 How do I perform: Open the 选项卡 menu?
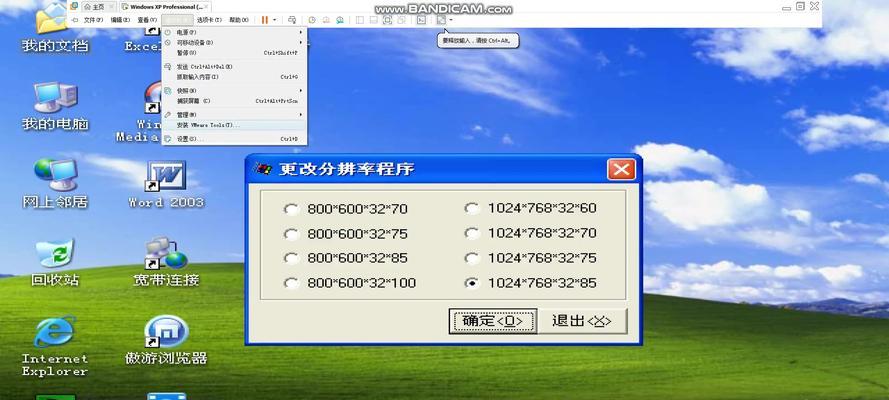tap(208, 20)
